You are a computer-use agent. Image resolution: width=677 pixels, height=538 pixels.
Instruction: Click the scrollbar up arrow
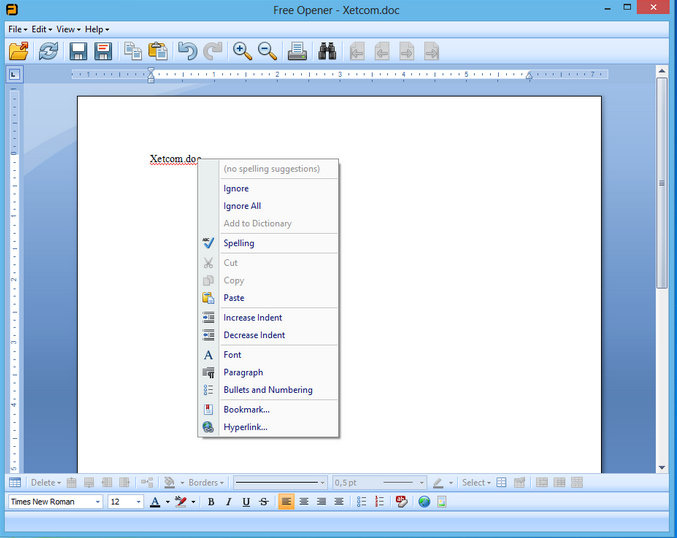662,70
